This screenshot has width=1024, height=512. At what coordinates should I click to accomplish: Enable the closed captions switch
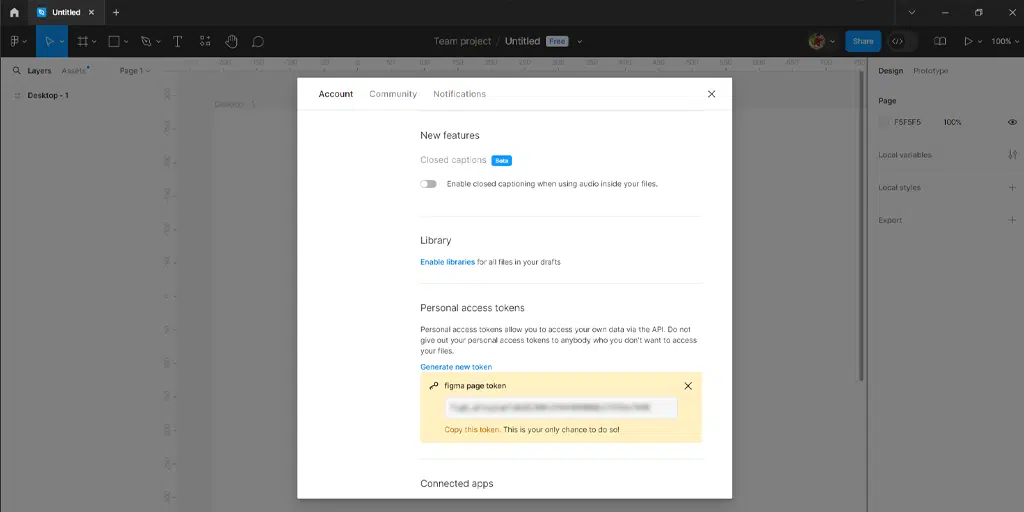click(x=428, y=184)
